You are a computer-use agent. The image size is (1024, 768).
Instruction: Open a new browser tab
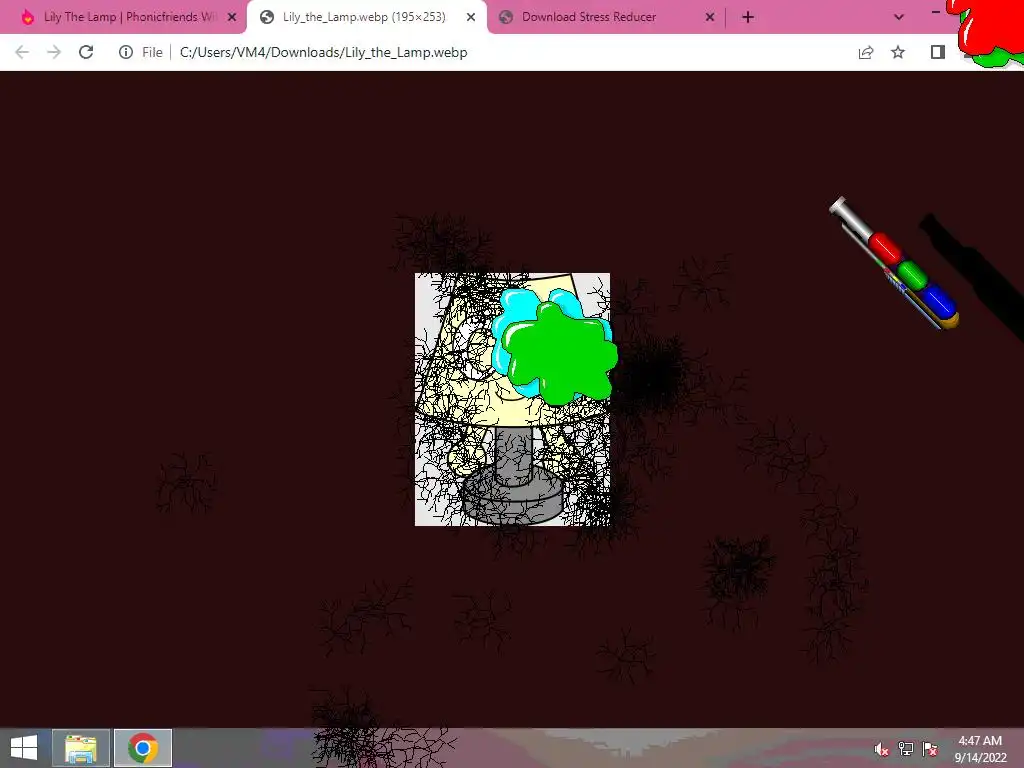[x=748, y=18]
